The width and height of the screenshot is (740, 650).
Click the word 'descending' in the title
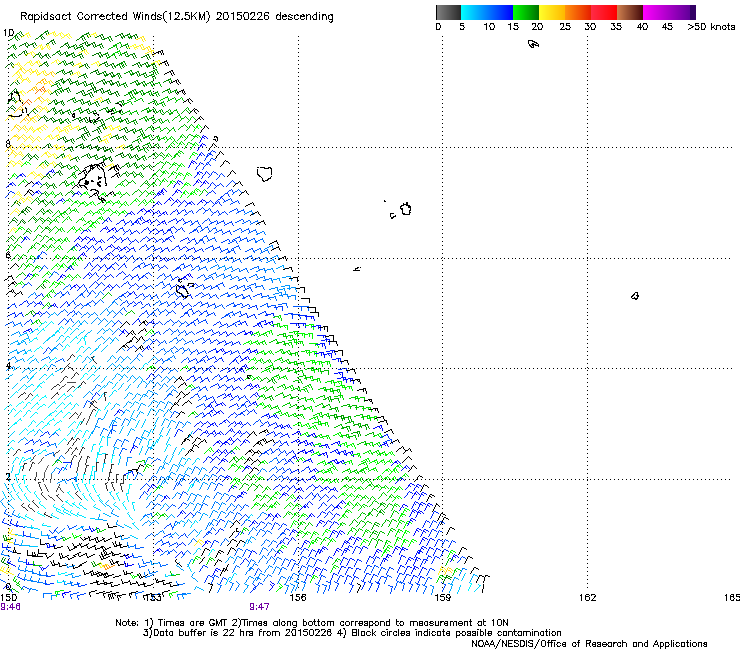(x=304, y=17)
